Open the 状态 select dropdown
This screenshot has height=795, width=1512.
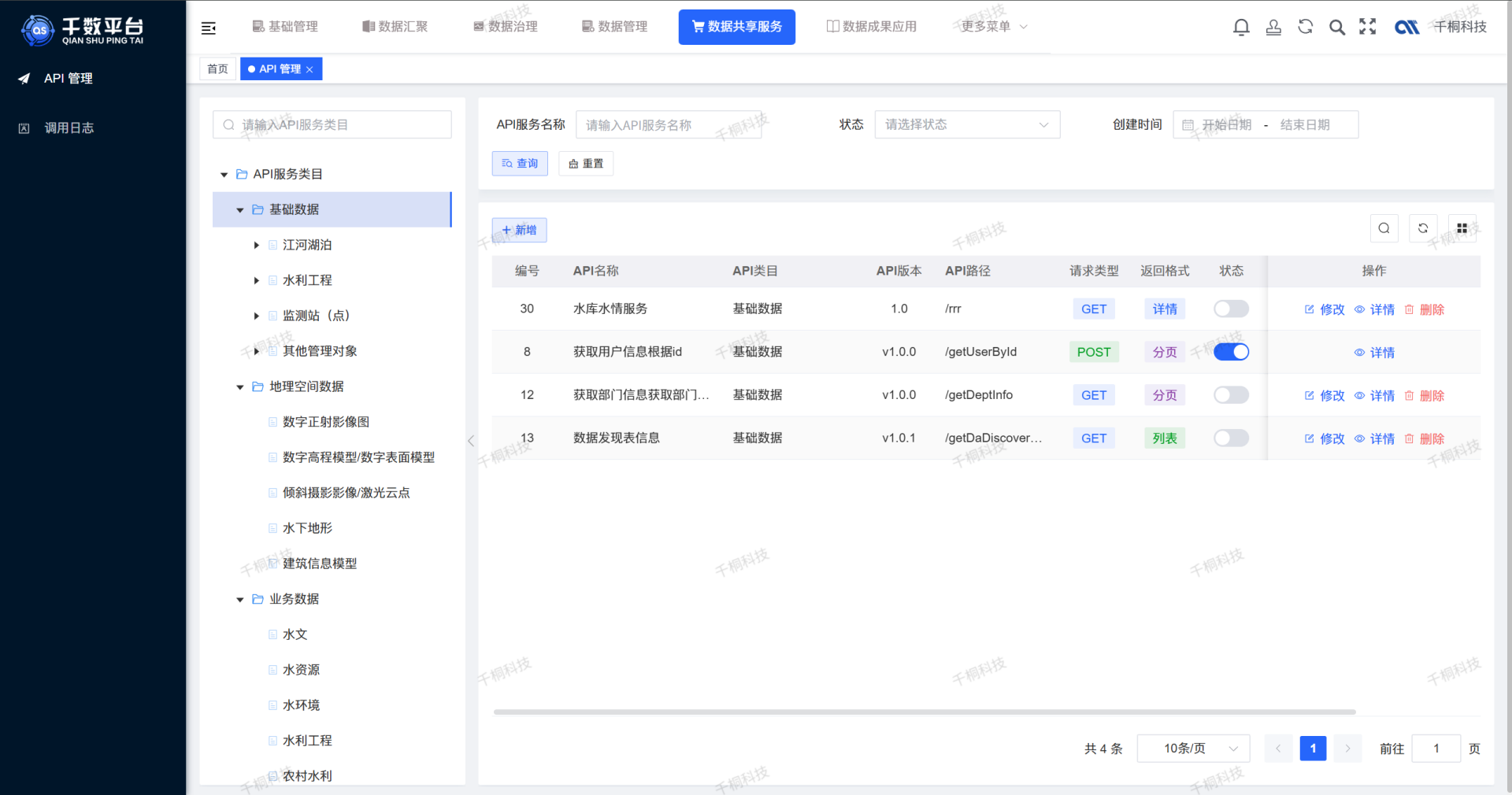pos(967,124)
